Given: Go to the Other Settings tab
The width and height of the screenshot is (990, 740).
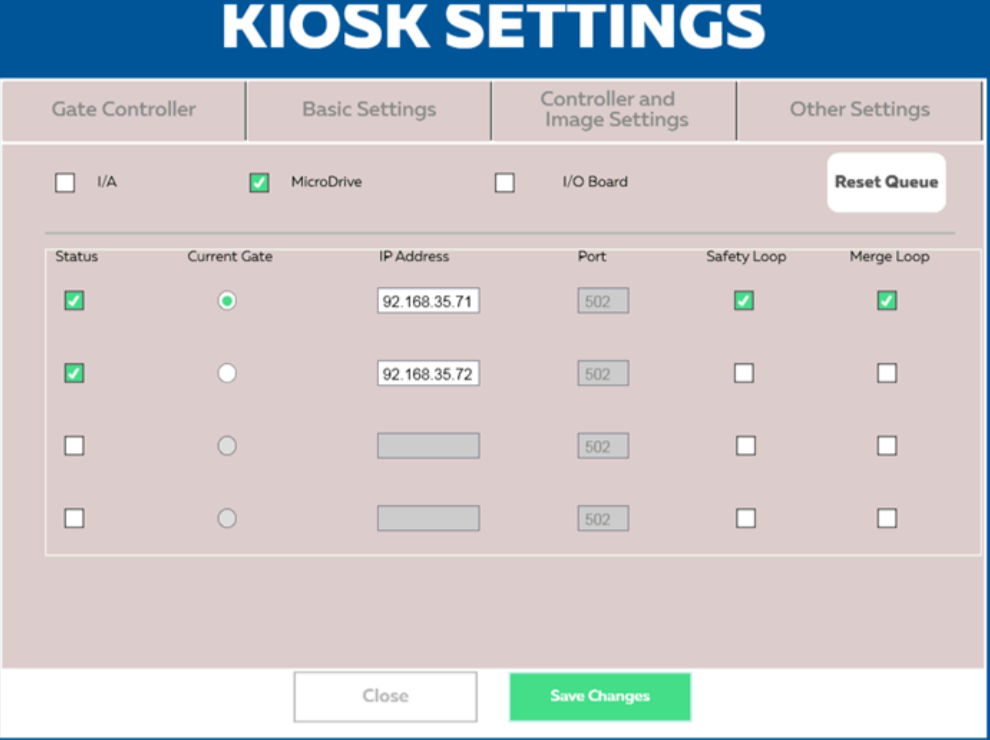Looking at the screenshot, I should click(x=859, y=110).
